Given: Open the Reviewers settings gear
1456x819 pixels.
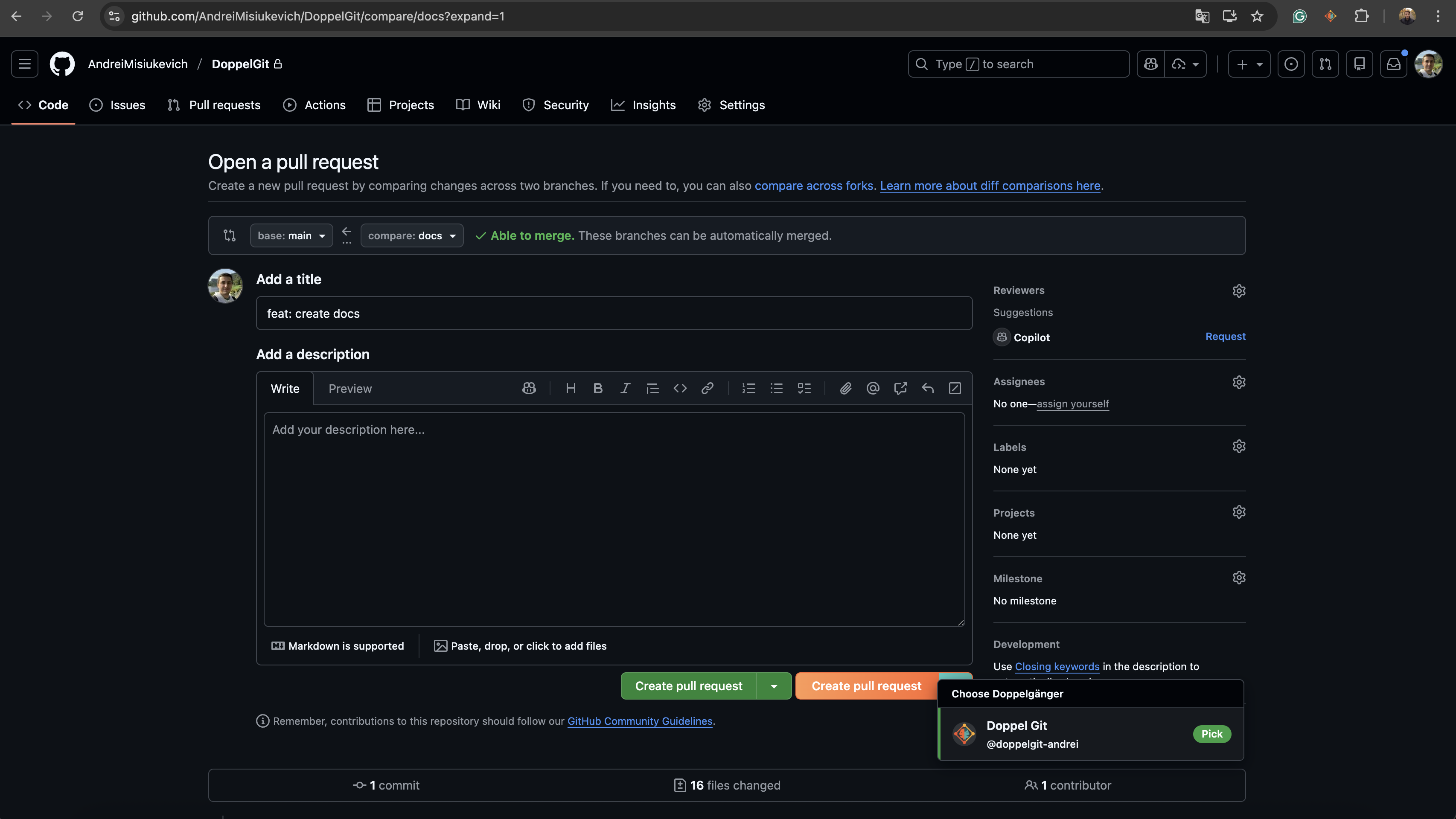Looking at the screenshot, I should click(x=1239, y=290).
